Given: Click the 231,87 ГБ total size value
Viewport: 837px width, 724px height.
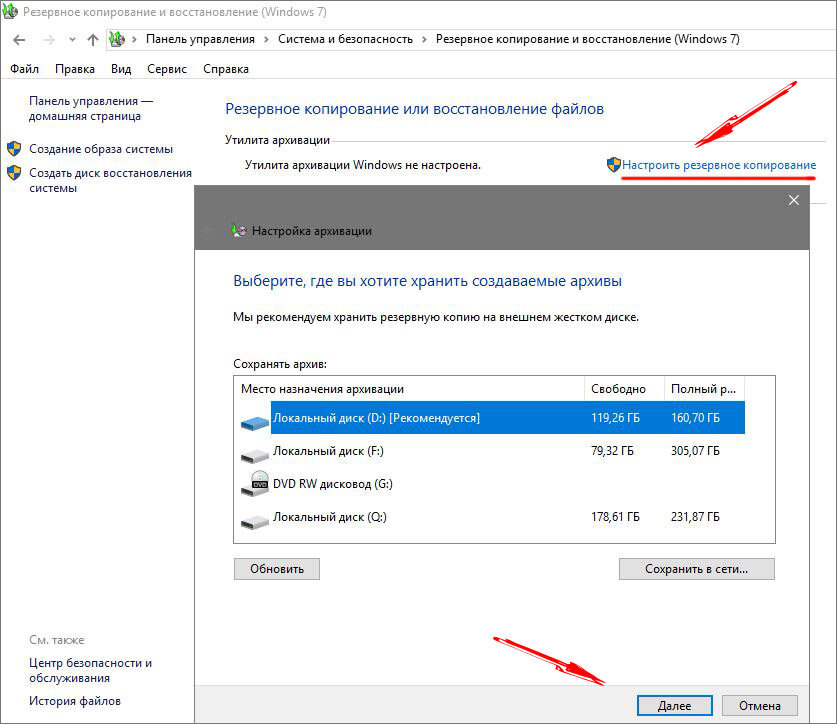Looking at the screenshot, I should (x=695, y=517).
